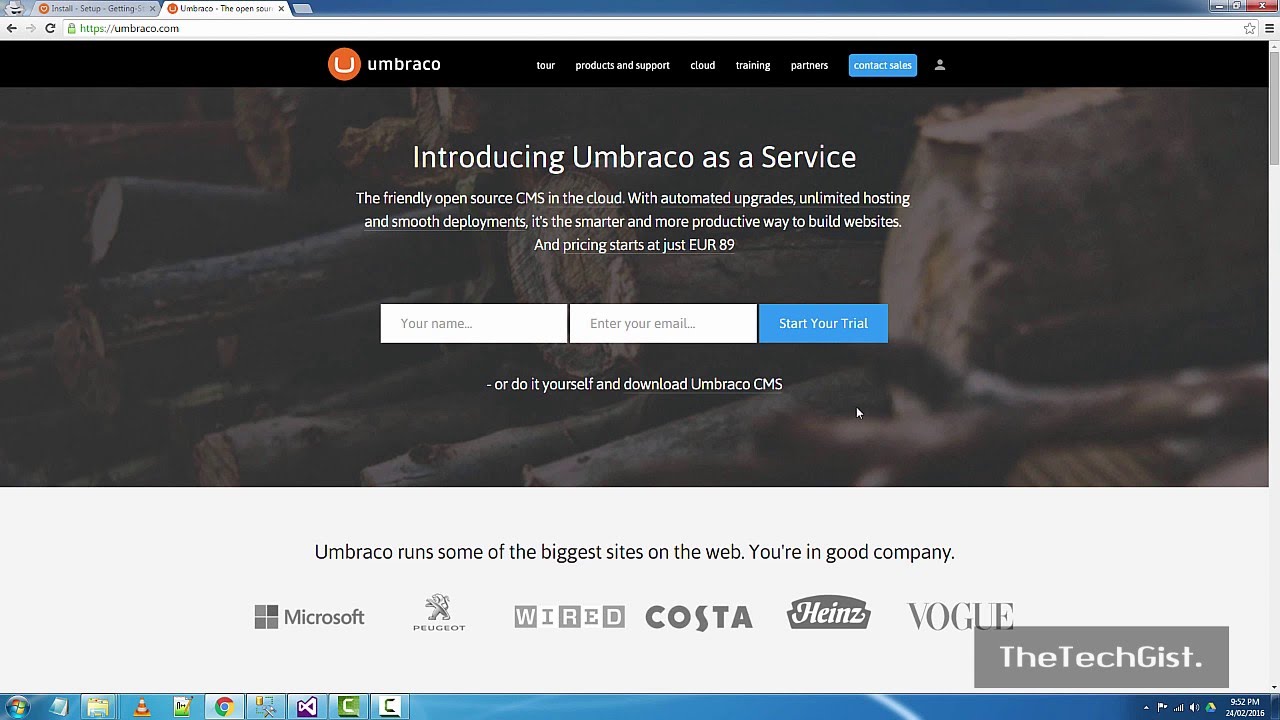Open the user account profile icon
Image resolution: width=1280 pixels, height=720 pixels.
tap(939, 65)
